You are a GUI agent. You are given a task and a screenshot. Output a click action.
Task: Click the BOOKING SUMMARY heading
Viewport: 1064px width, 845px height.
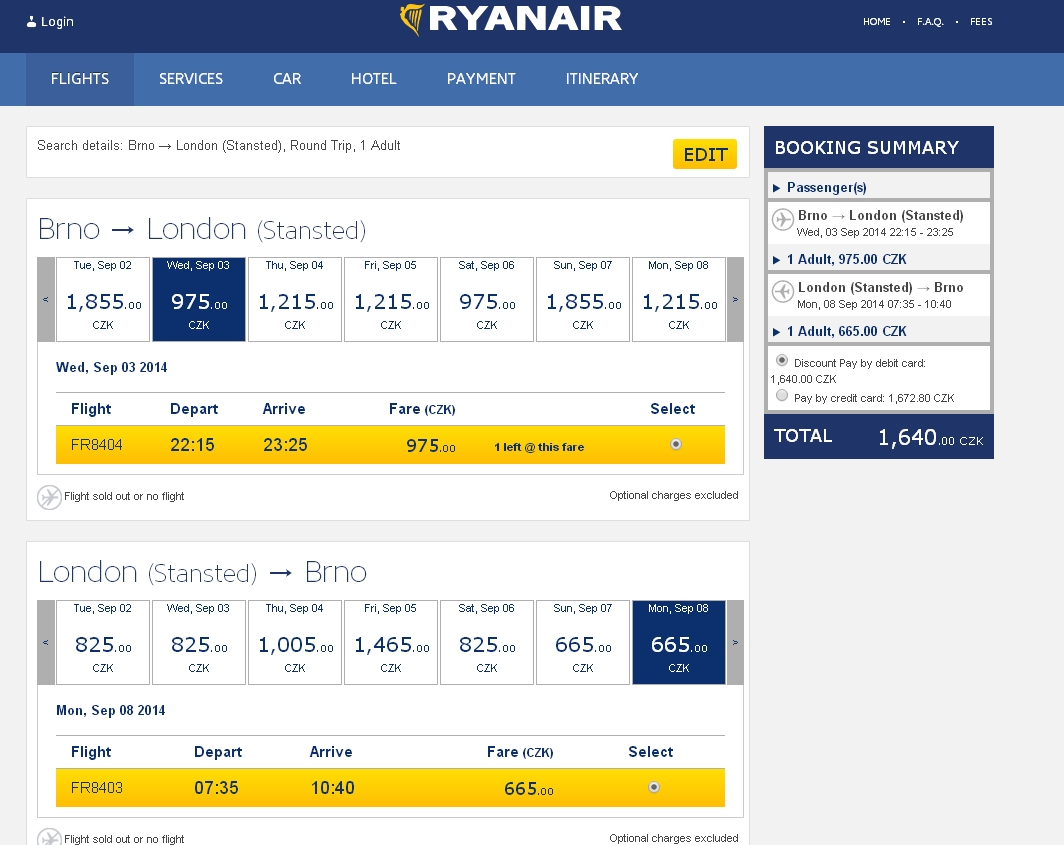867,147
